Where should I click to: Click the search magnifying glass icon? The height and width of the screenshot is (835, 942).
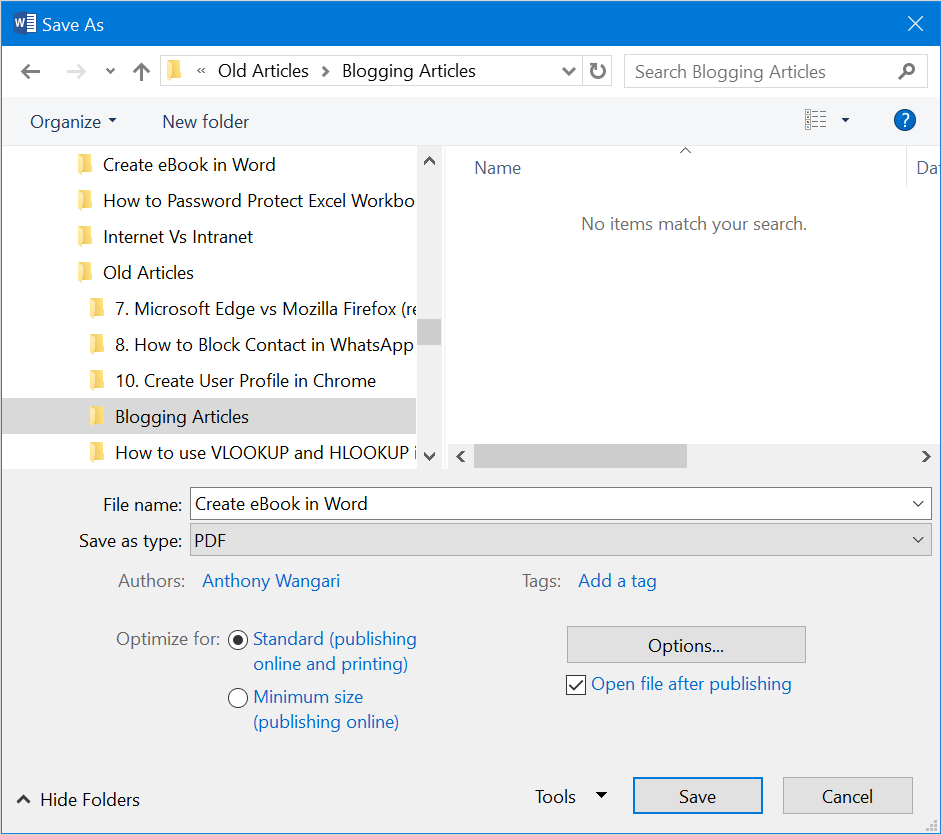(906, 72)
